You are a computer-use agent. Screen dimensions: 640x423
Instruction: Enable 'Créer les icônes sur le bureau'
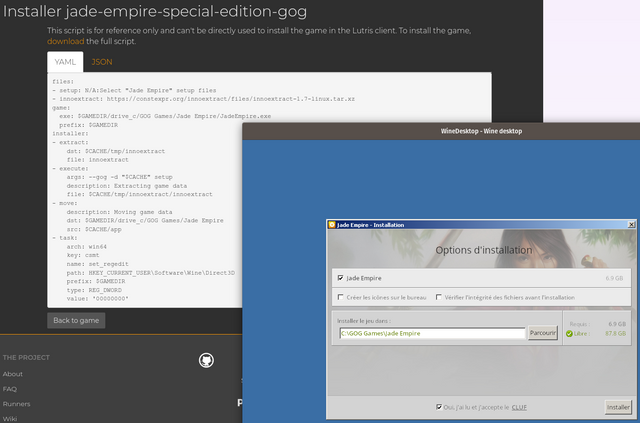pos(340,297)
